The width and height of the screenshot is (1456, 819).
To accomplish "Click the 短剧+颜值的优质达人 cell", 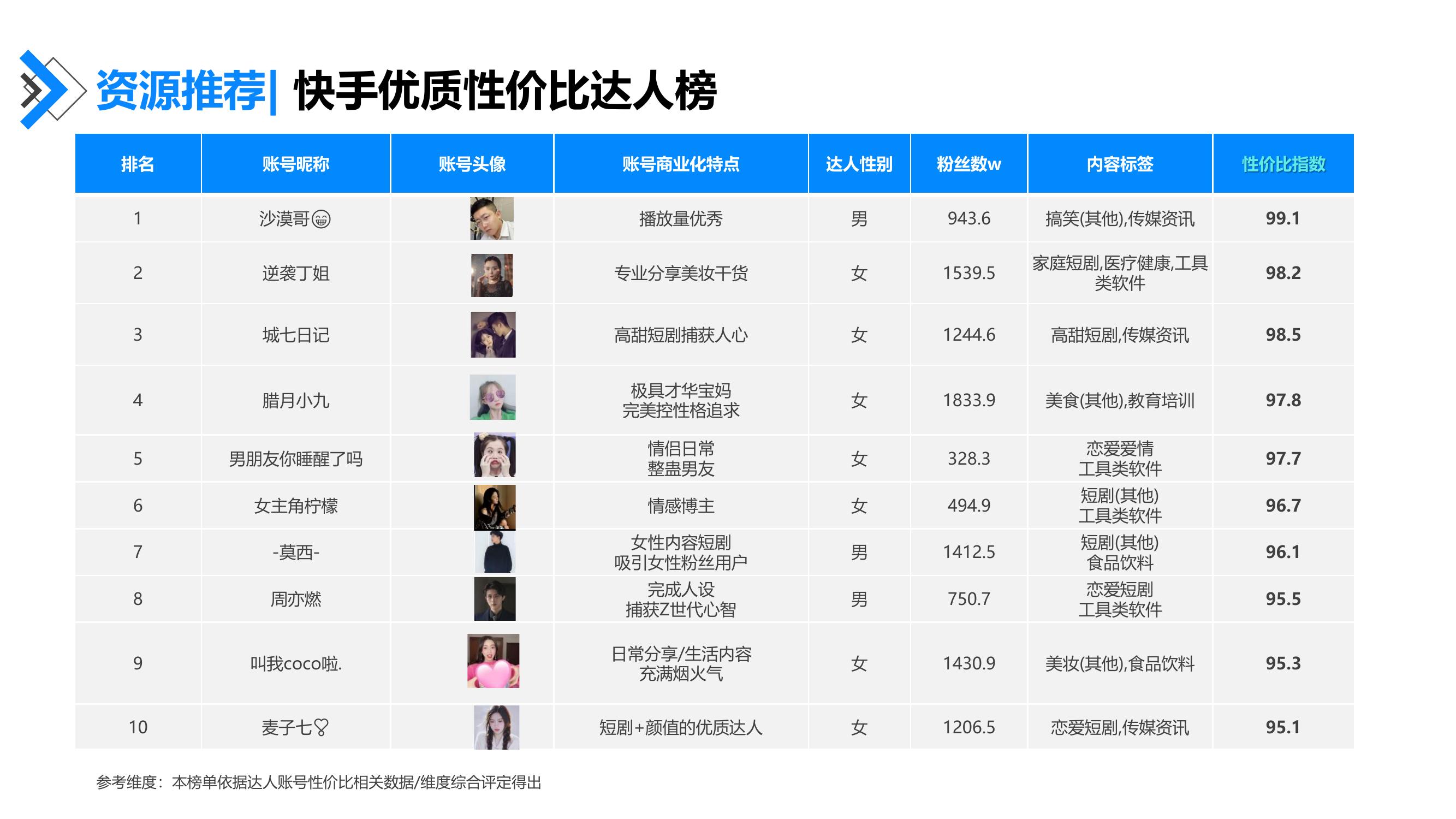I will click(x=681, y=727).
